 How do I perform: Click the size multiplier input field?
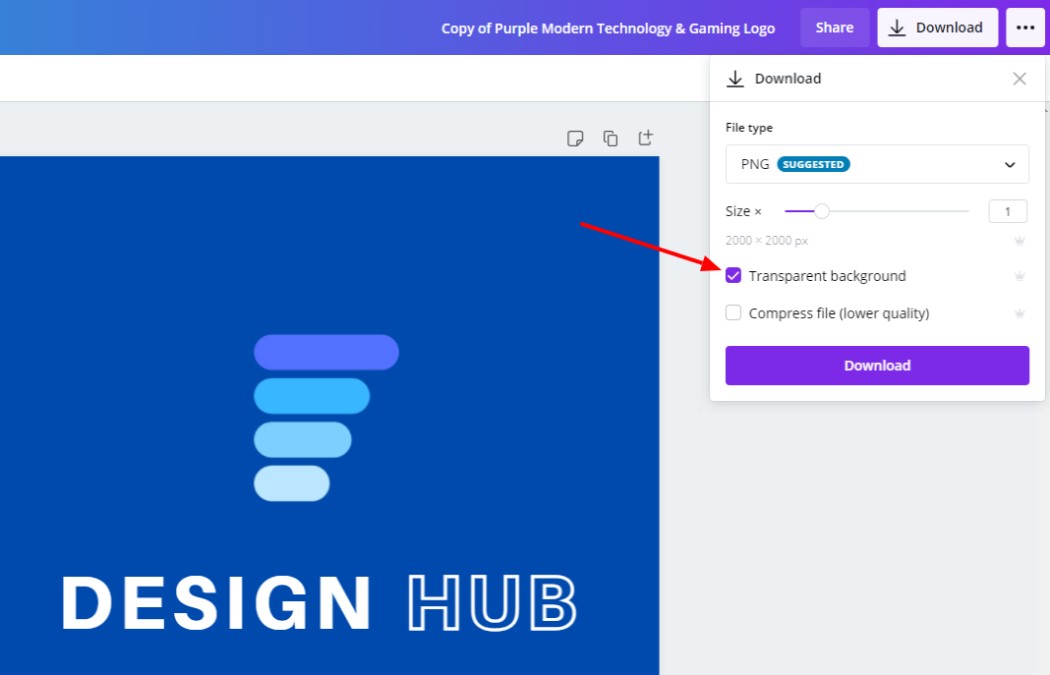click(1007, 212)
